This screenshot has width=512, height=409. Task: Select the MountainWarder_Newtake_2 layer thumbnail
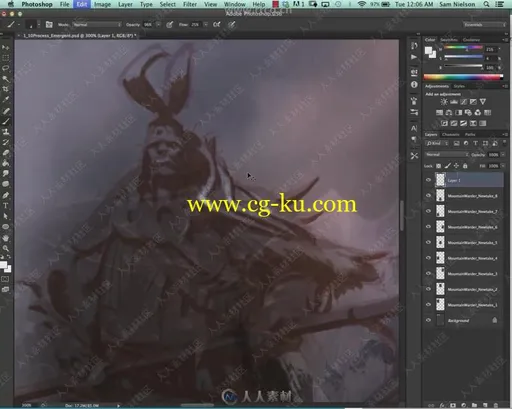[x=440, y=289]
